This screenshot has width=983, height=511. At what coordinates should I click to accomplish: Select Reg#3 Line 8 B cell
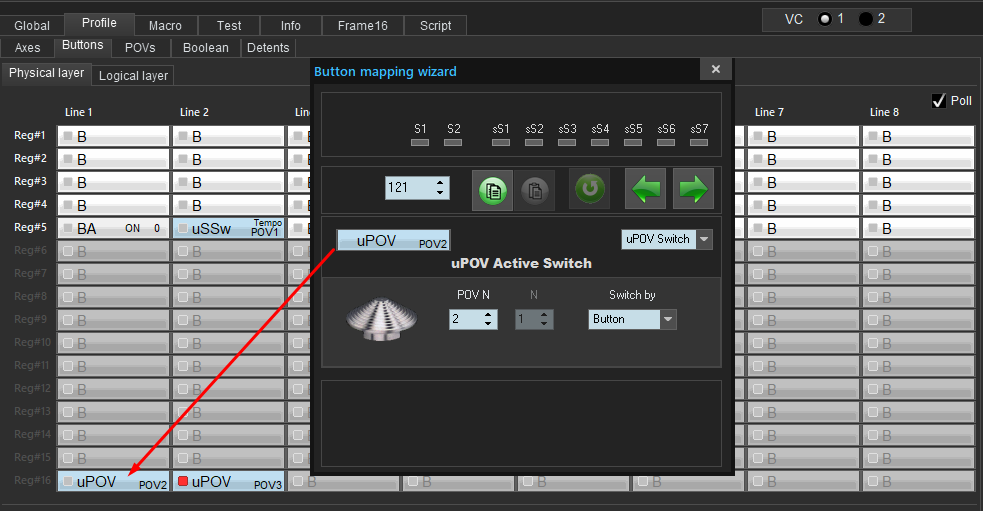pos(918,182)
